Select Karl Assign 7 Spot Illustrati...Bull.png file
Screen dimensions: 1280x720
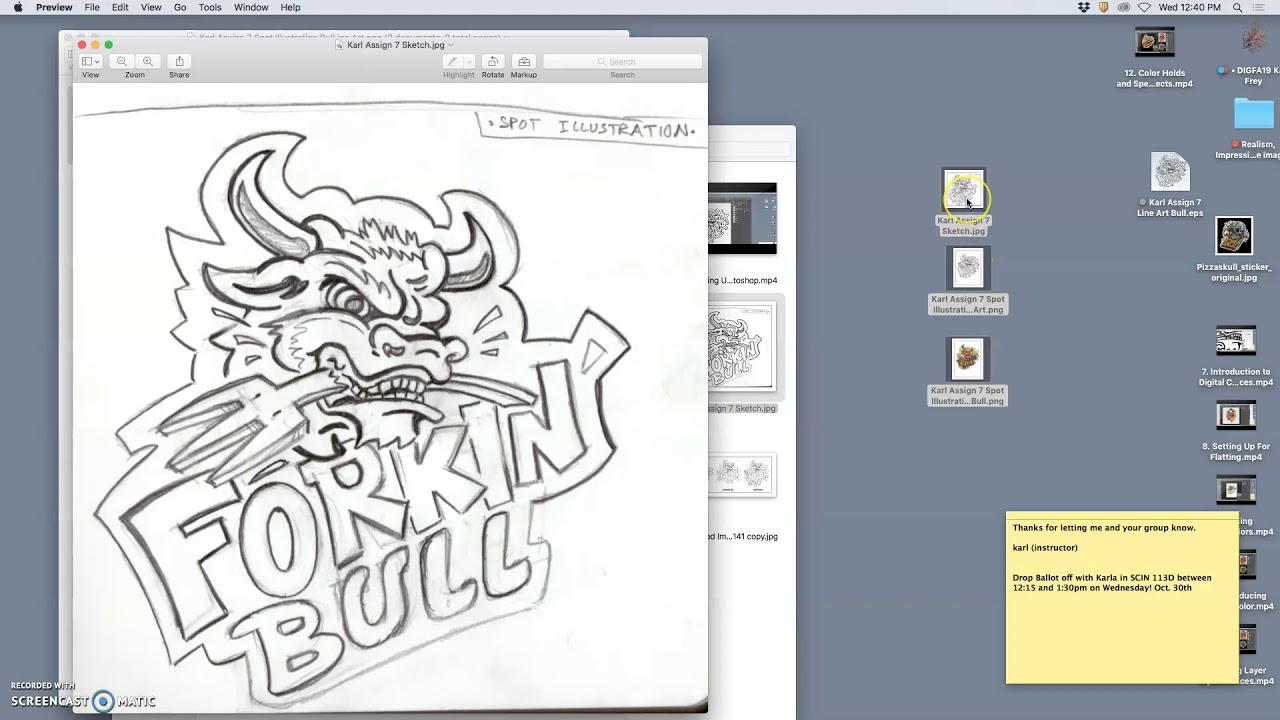[x=968, y=372]
